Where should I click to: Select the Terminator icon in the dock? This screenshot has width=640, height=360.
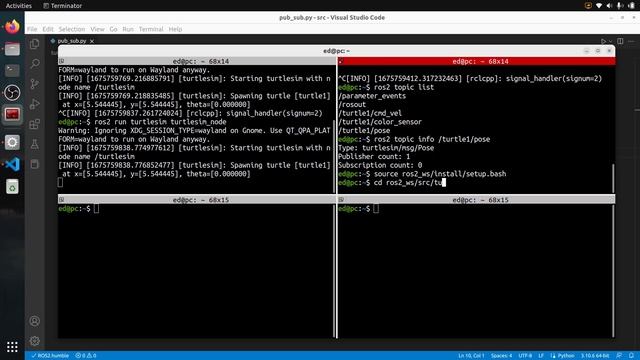[12, 114]
